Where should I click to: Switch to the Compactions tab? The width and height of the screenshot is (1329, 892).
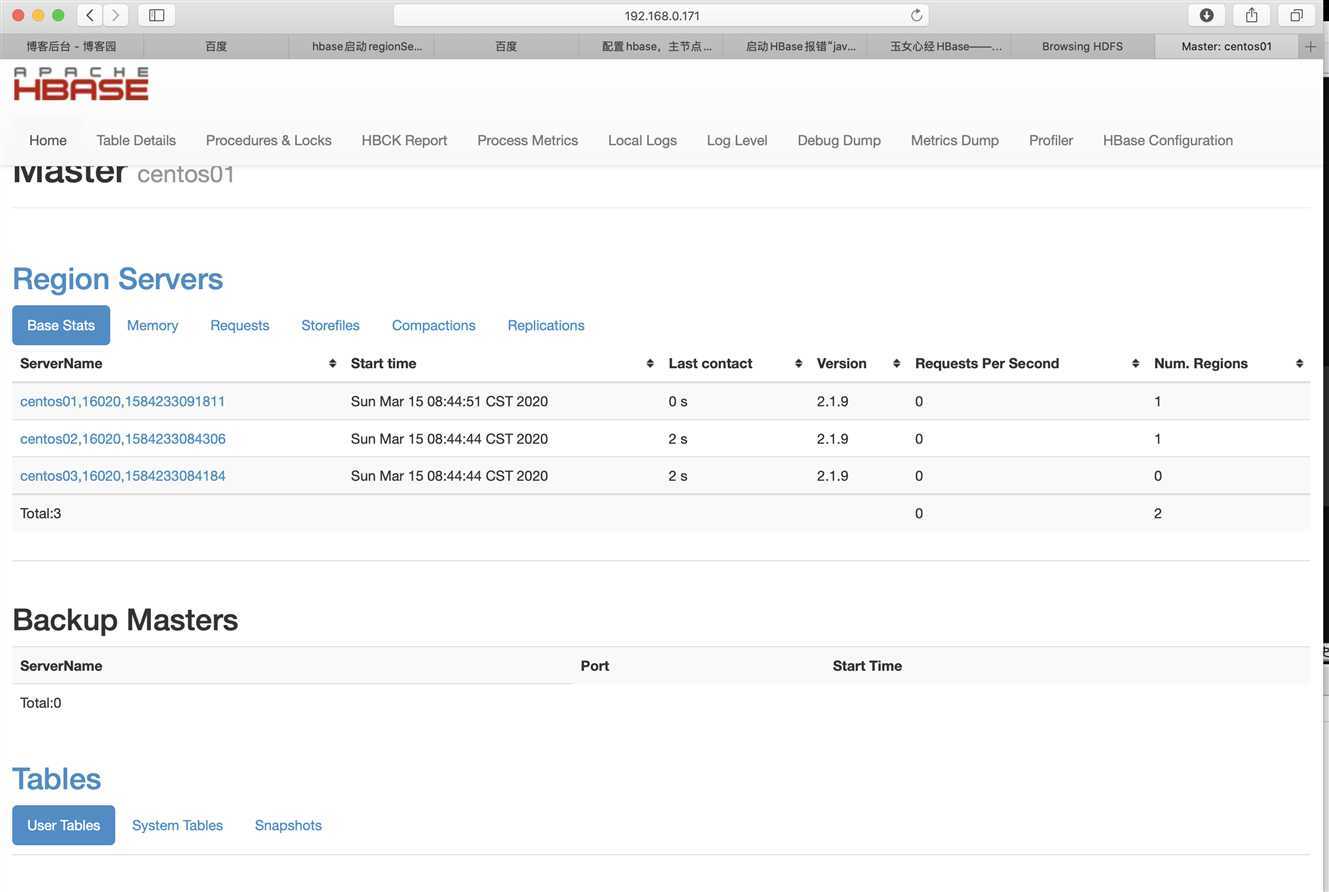434,325
